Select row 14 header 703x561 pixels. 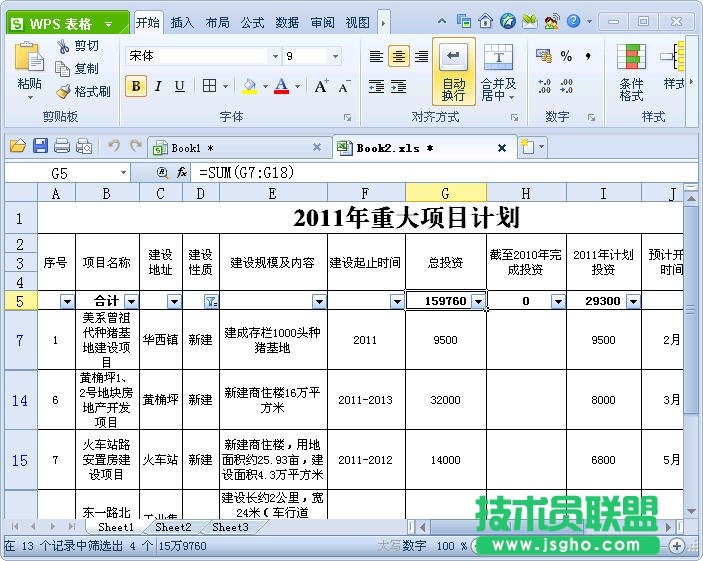click(20, 400)
